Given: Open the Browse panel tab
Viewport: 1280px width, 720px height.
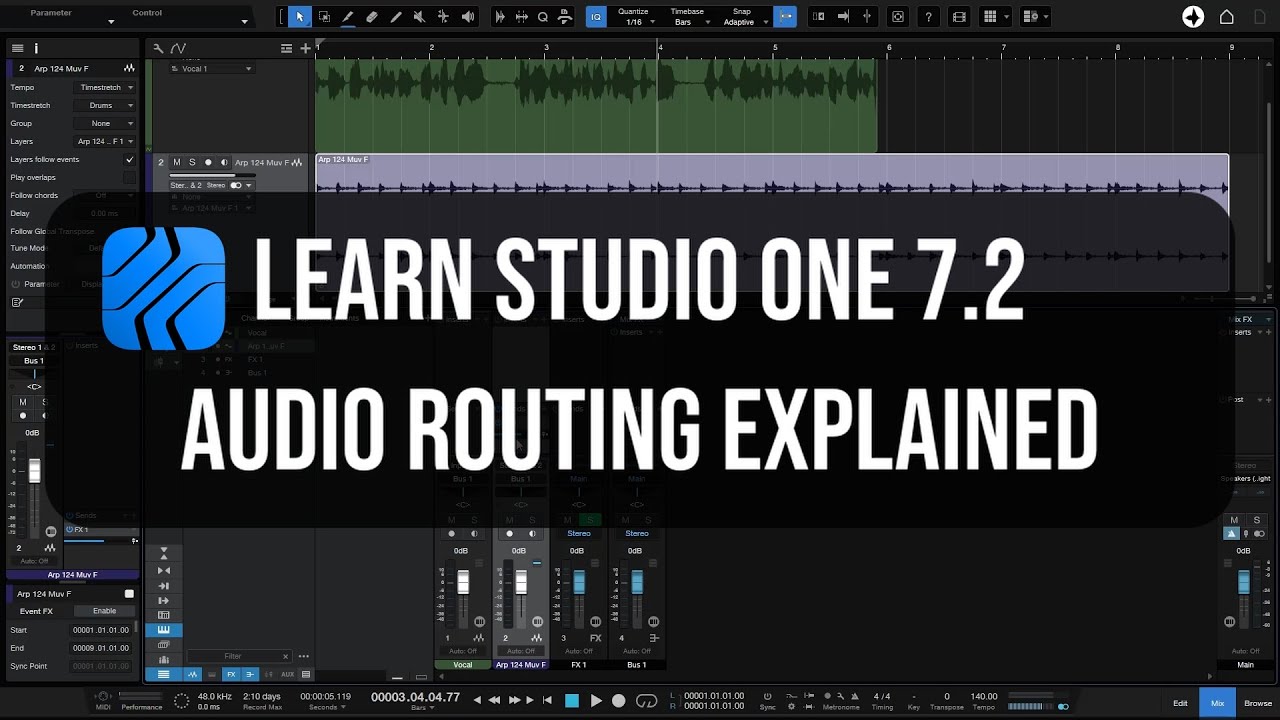Looking at the screenshot, I should point(1258,703).
